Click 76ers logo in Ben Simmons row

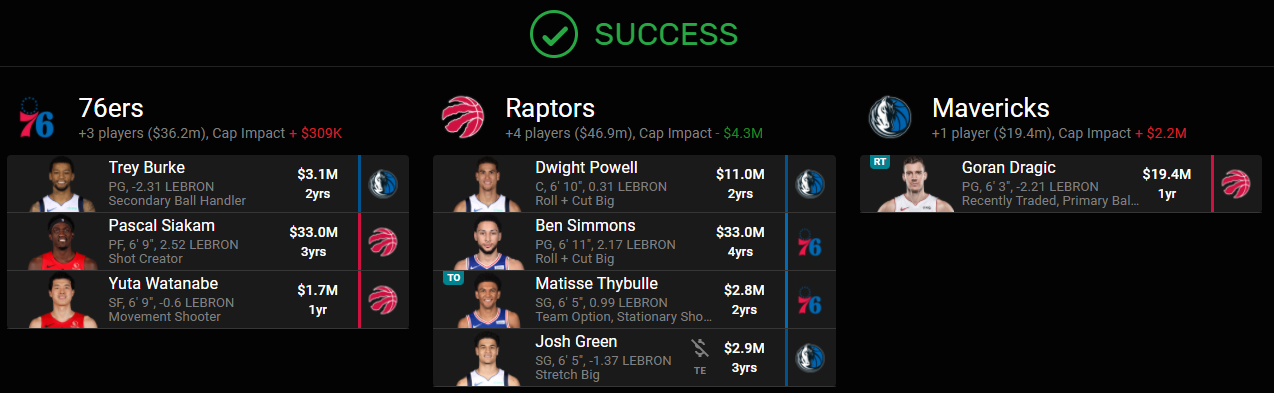810,242
